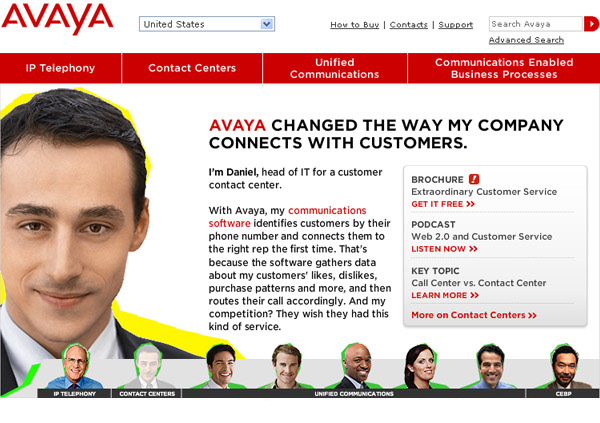
Task: Click the How to Buy link
Action: click(x=355, y=25)
